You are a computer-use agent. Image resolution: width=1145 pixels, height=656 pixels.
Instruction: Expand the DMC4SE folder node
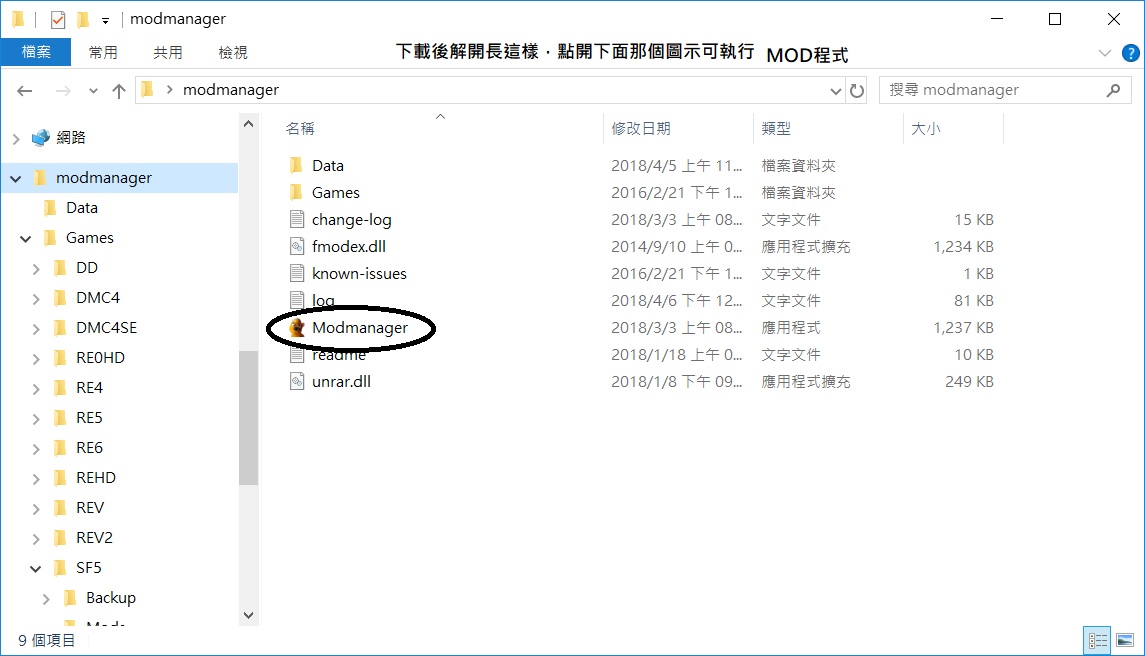[36, 329]
